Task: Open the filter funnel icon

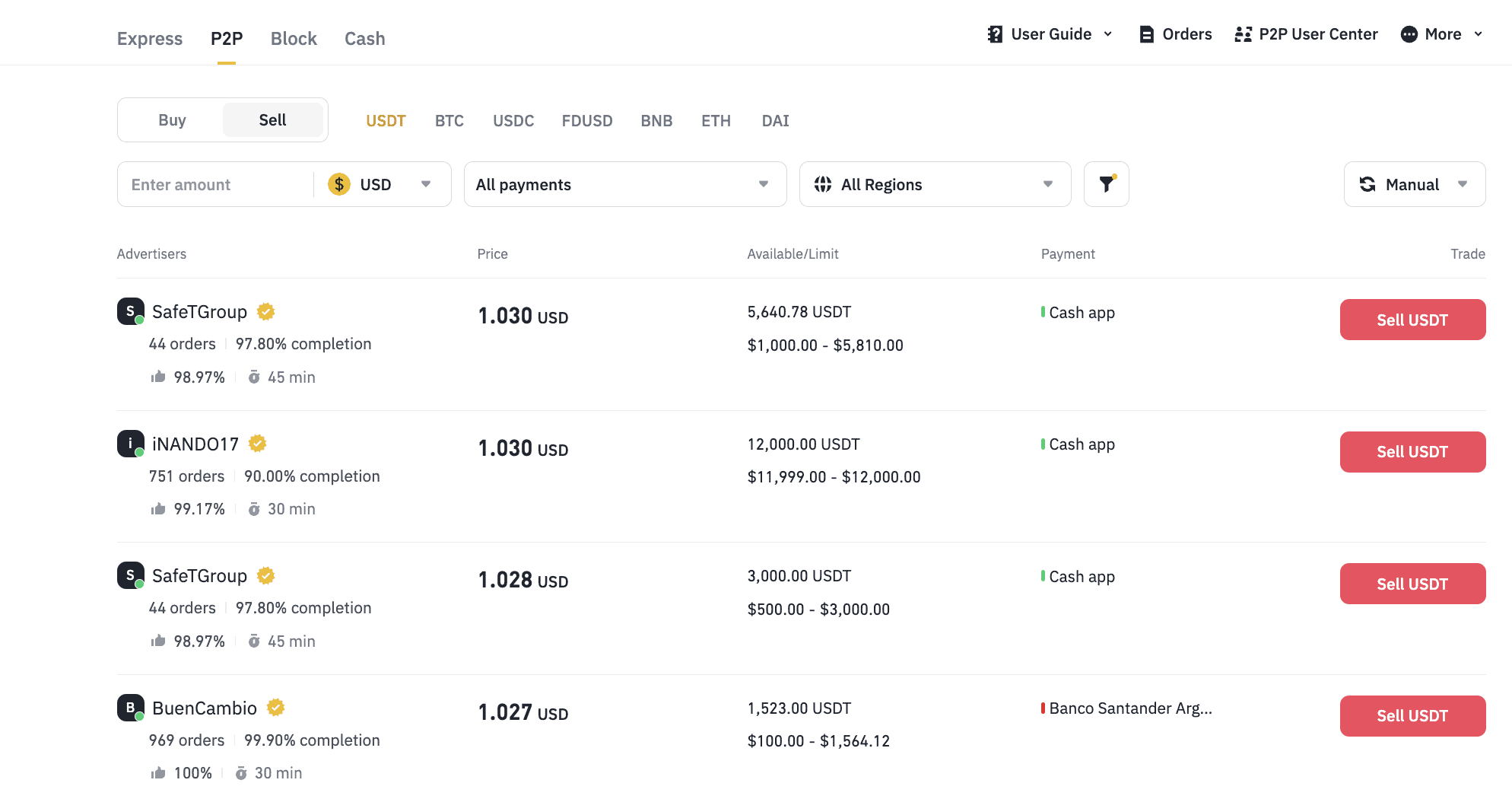Action: 1107,184
